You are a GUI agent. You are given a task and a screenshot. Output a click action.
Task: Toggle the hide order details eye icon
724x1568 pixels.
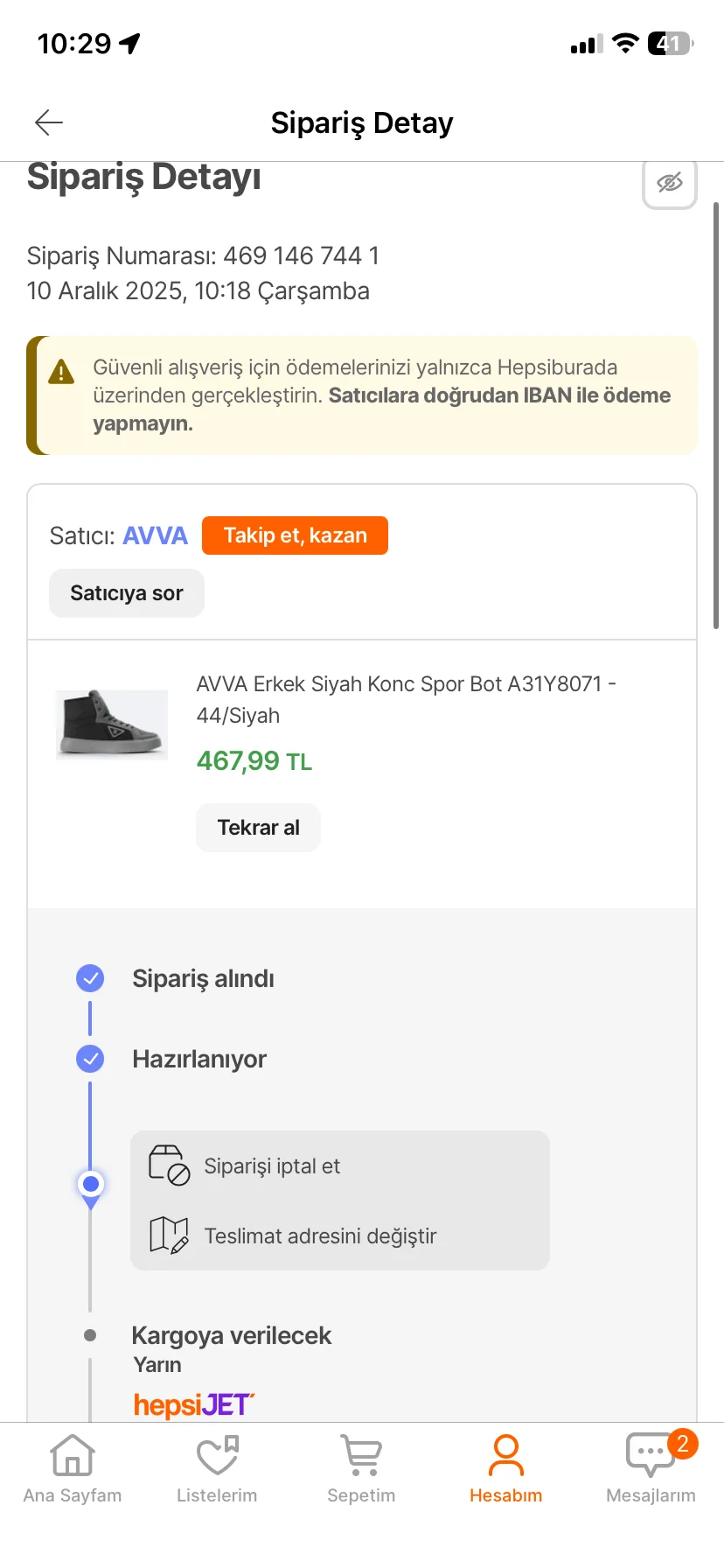(670, 183)
